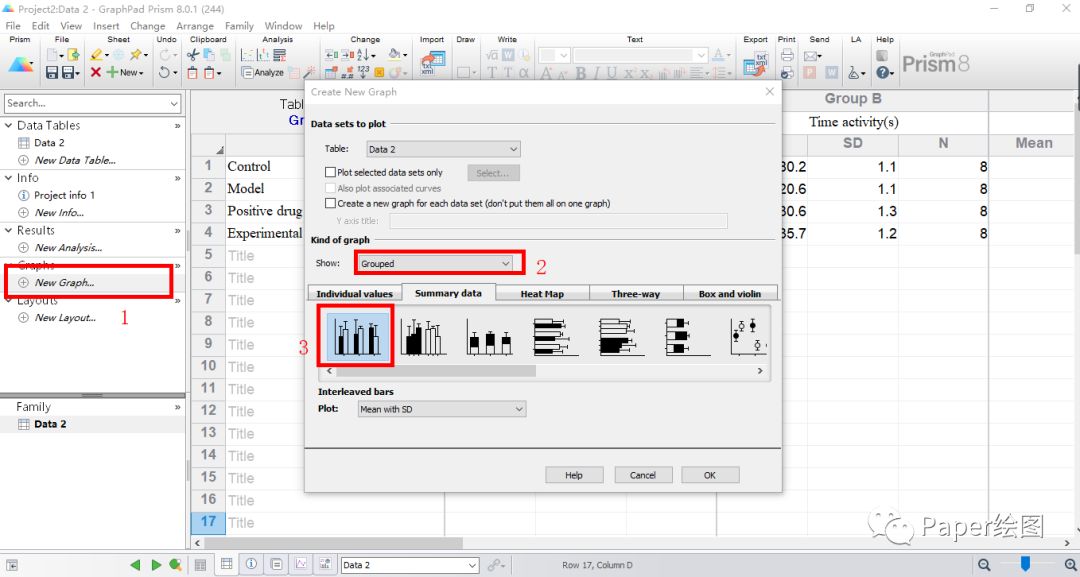The image size is (1080, 577).
Task: Click the Help button in the dialog
Action: tap(574, 475)
